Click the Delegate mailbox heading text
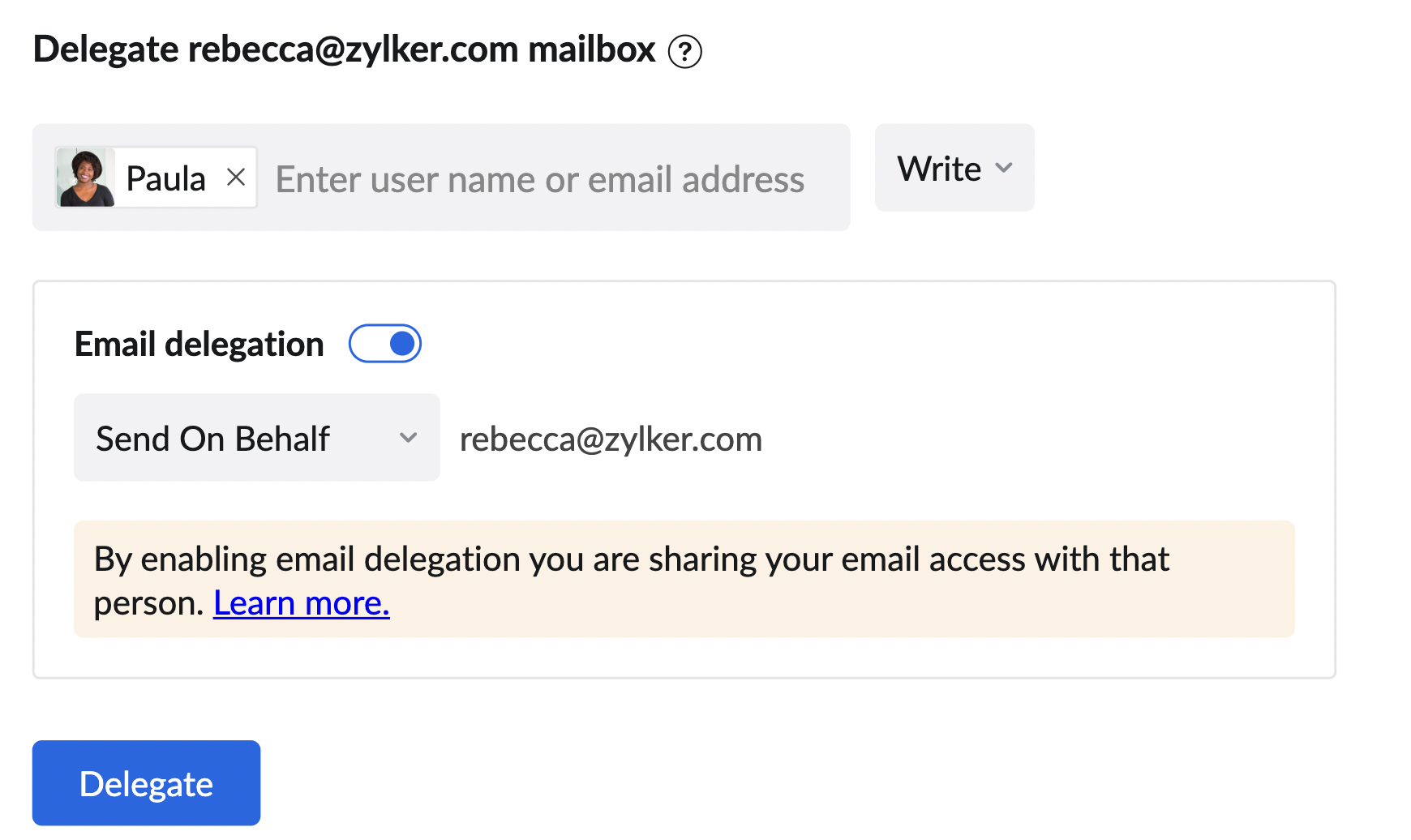 click(344, 49)
